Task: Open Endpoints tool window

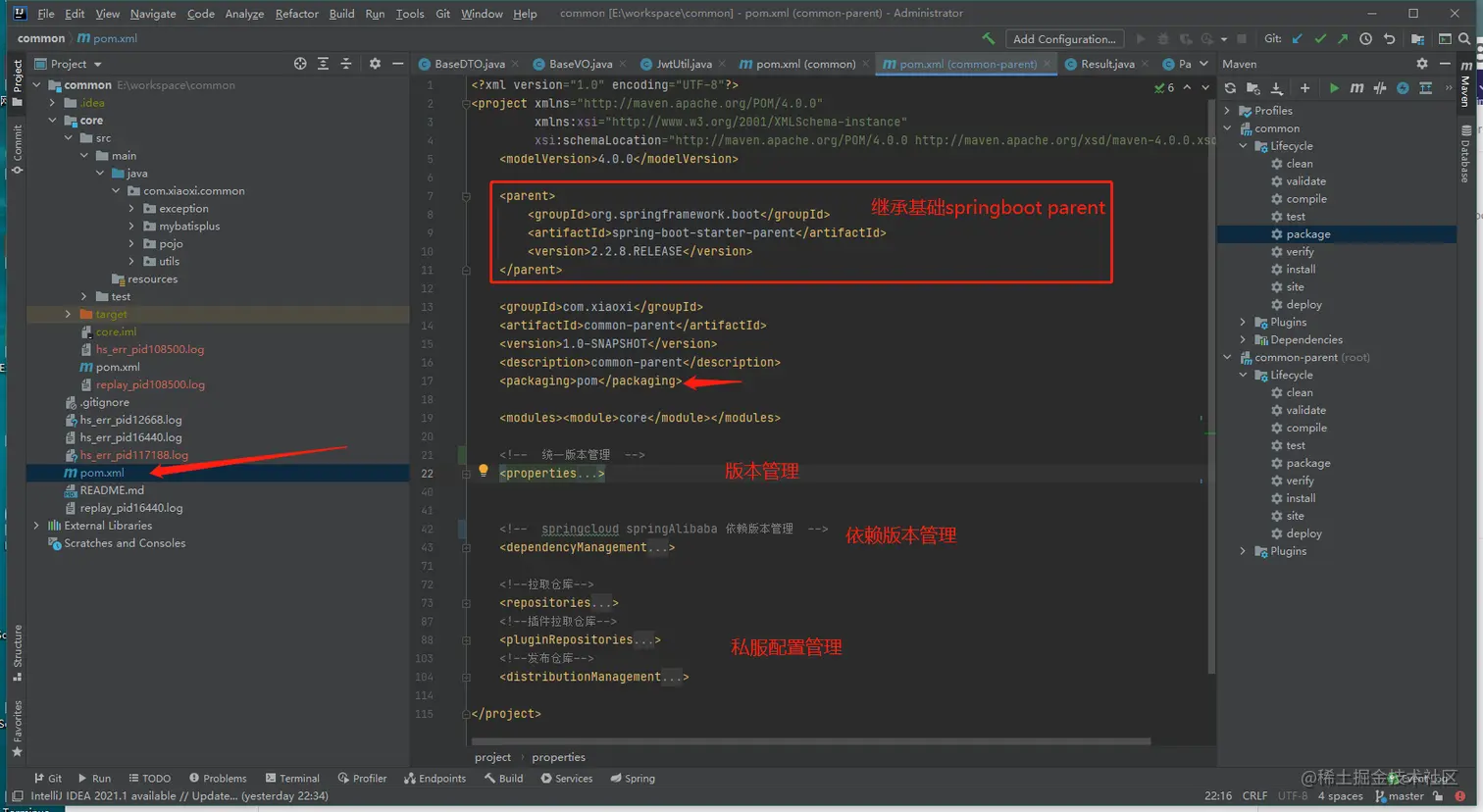Action: coord(435,778)
